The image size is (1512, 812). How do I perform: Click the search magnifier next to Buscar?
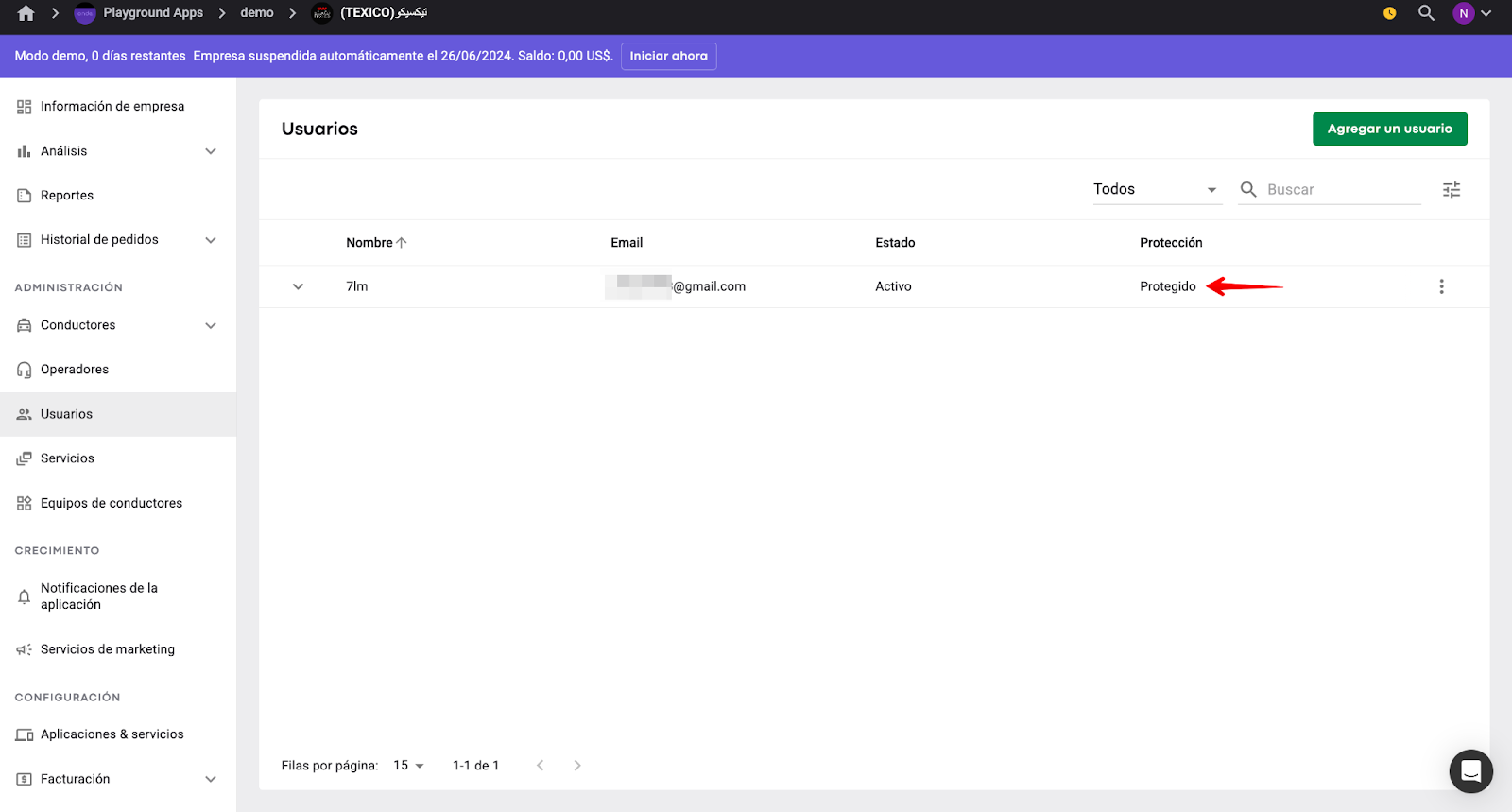[1248, 189]
